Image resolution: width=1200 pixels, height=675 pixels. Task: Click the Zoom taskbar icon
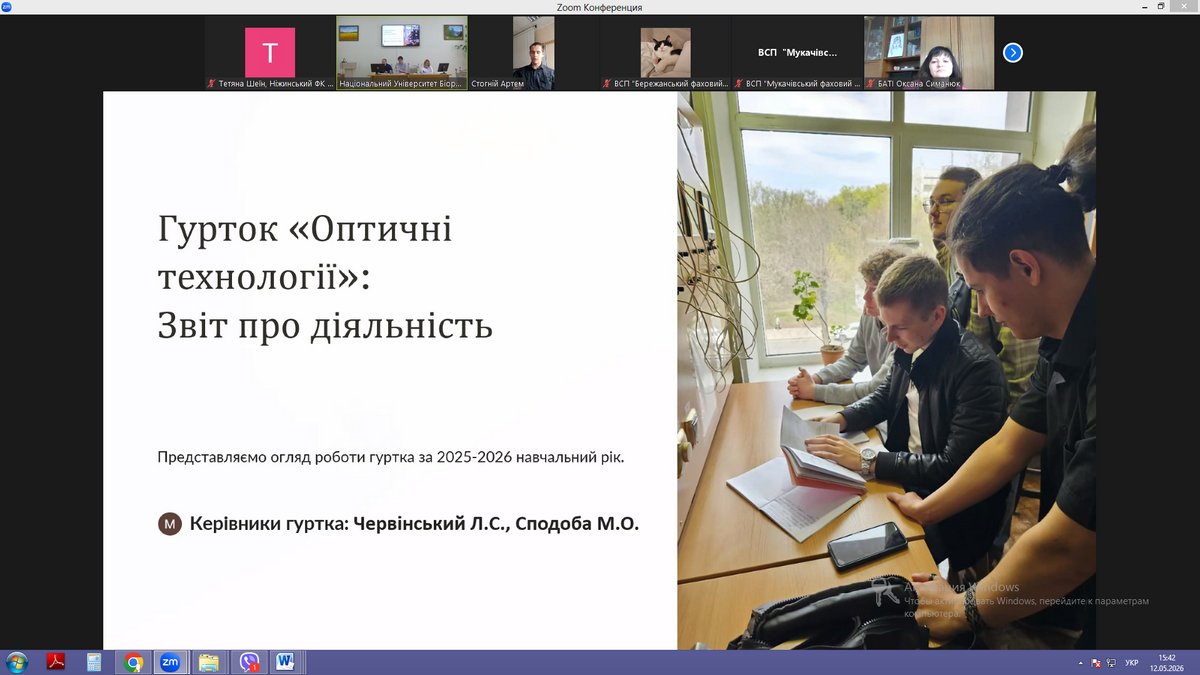click(x=170, y=662)
